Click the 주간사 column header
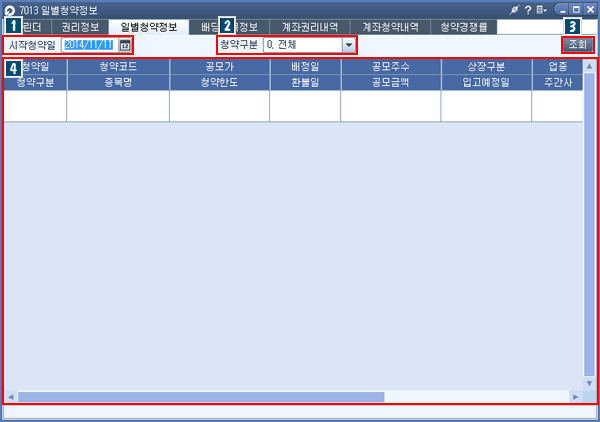The image size is (600, 422). coord(558,82)
